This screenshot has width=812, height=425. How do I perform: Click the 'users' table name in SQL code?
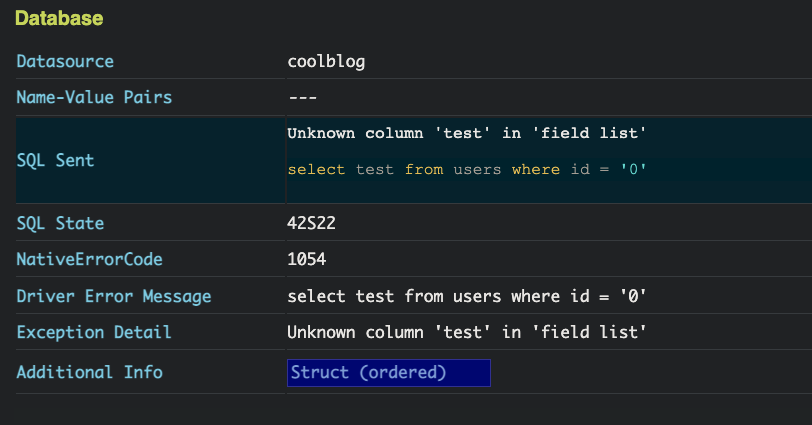tap(477, 170)
